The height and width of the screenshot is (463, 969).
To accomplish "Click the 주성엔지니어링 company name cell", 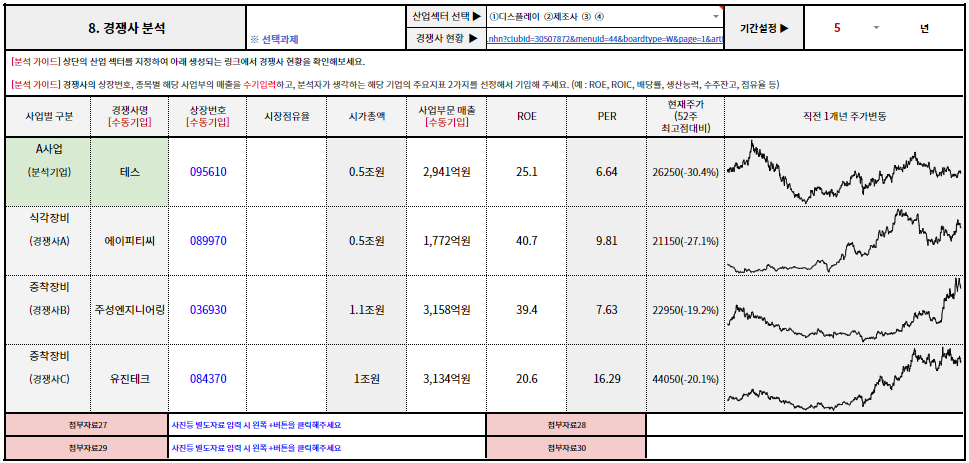I will (130, 310).
